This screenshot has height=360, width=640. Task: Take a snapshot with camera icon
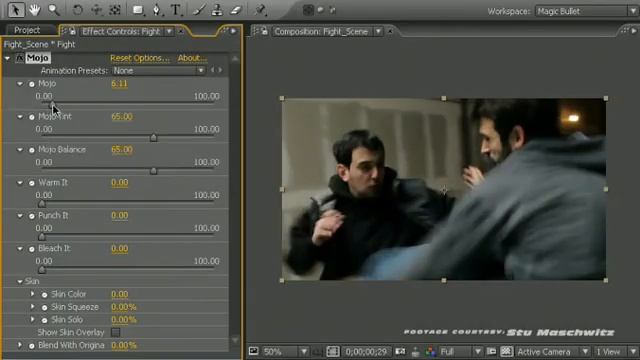[400, 351]
